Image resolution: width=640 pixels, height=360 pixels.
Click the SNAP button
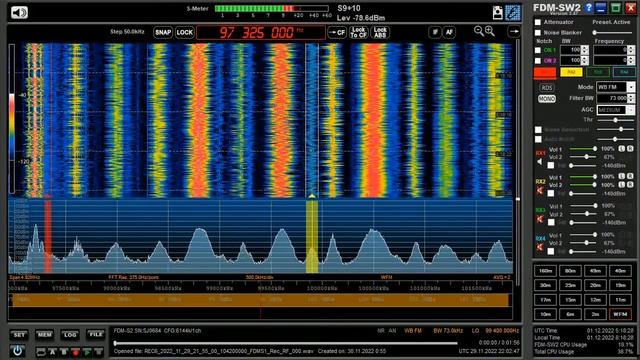point(163,33)
